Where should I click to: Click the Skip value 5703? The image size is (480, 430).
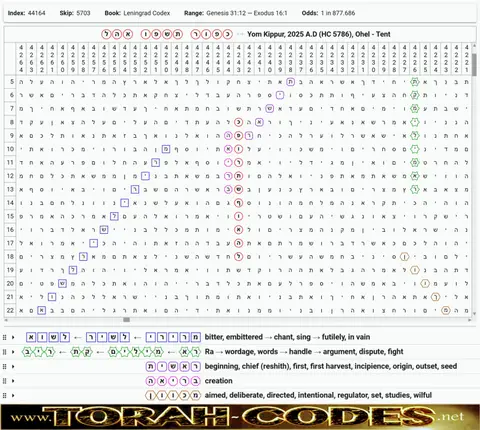[x=83, y=13]
